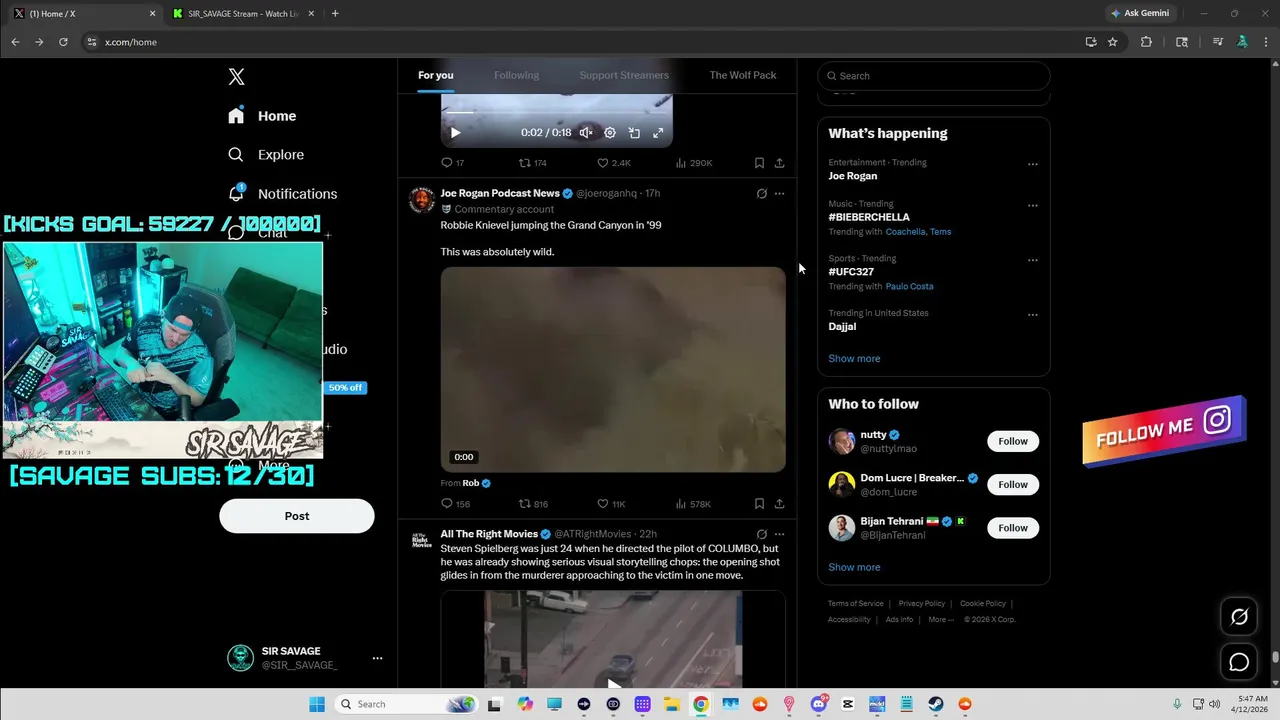This screenshot has height=720, width=1280.
Task: Unmute the top video
Action: click(x=586, y=133)
